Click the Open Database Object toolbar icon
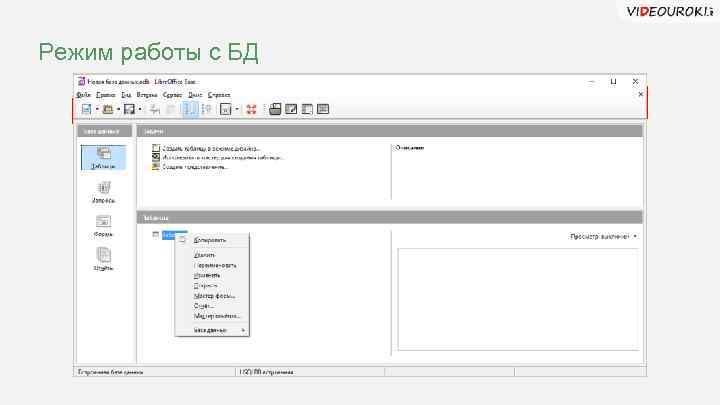The height and width of the screenshot is (405, 720). [x=275, y=109]
